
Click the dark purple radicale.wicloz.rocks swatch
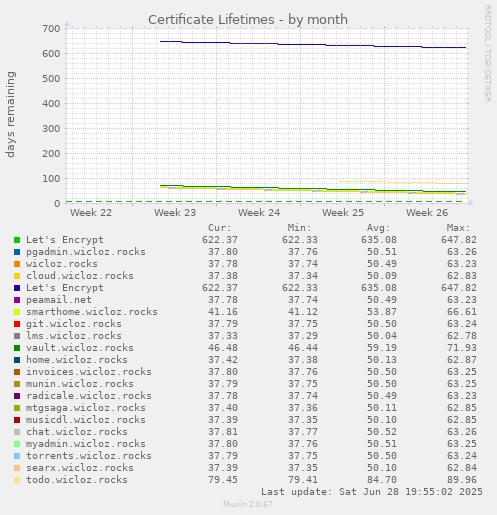(x=17, y=396)
